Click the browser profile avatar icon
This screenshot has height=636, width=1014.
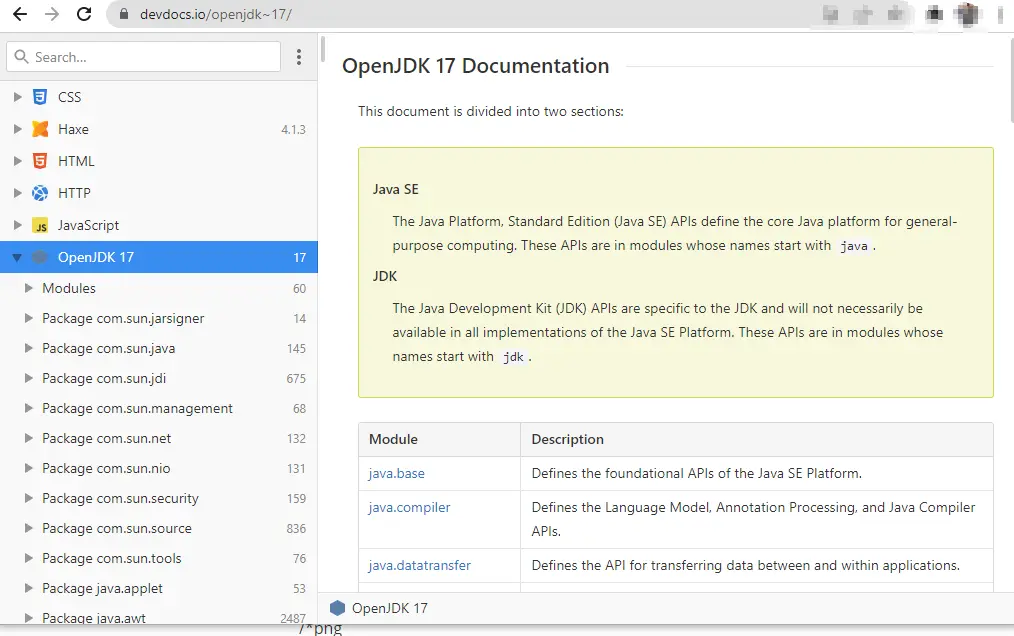pos(967,14)
